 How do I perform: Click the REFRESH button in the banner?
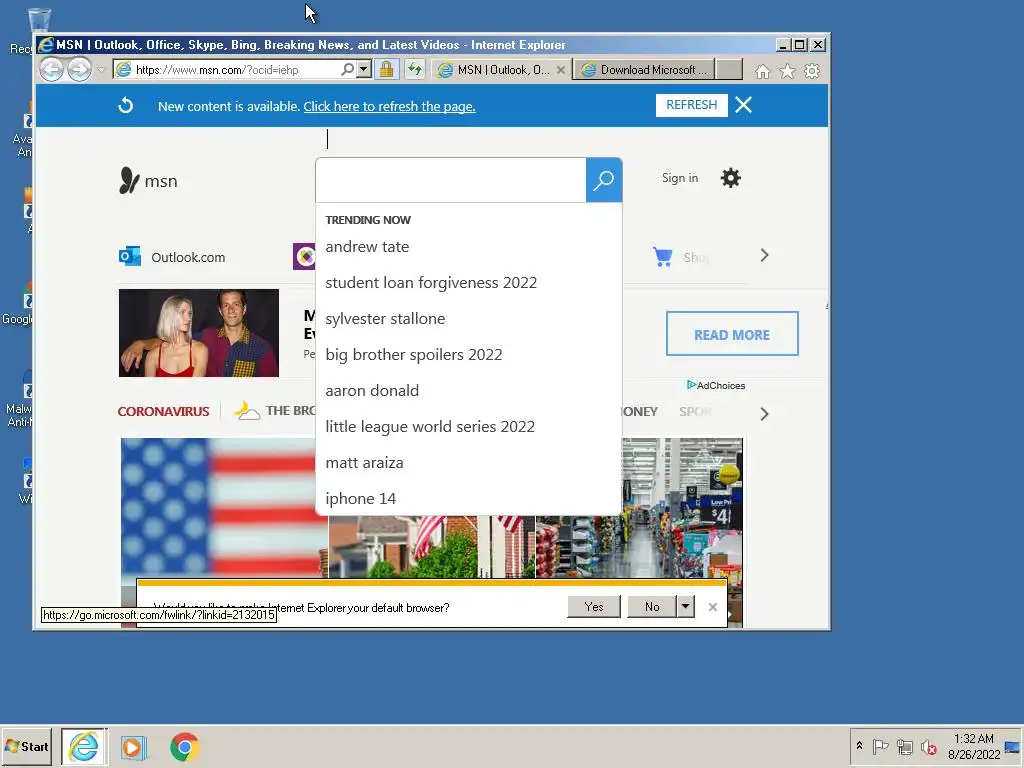[692, 105]
